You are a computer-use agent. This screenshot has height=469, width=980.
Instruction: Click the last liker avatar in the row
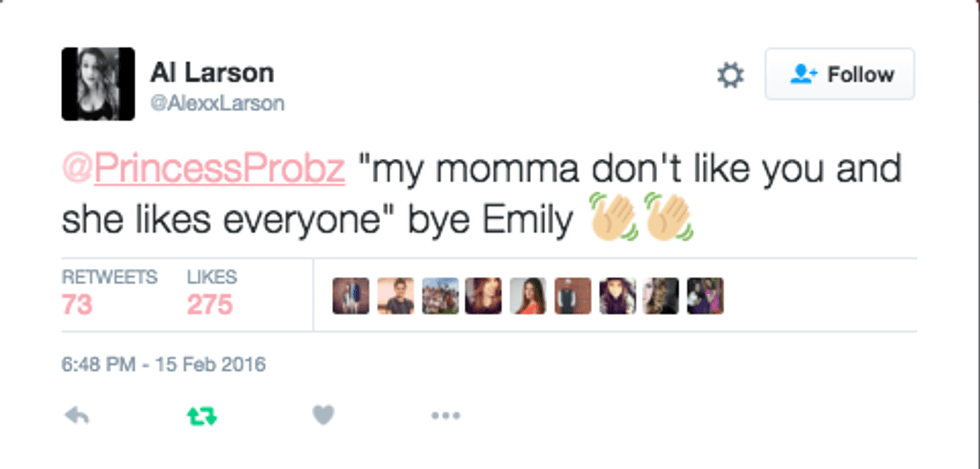coord(705,296)
